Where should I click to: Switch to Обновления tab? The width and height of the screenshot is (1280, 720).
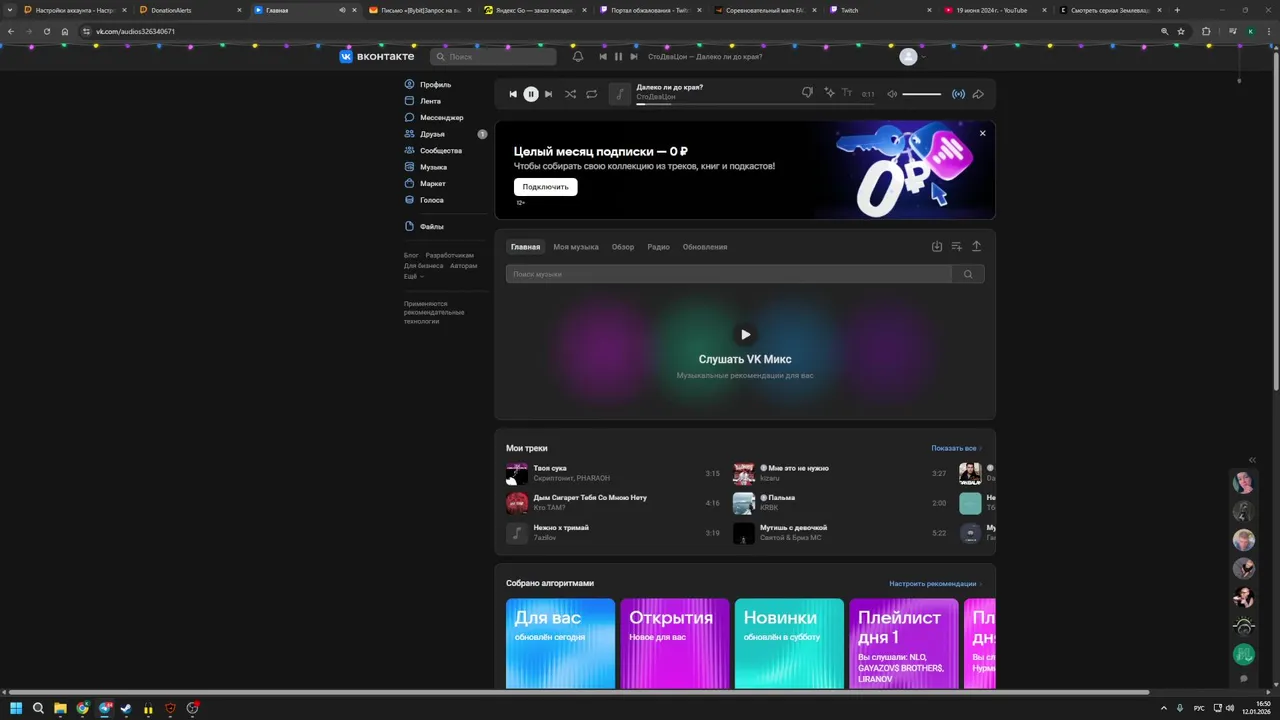click(x=705, y=247)
